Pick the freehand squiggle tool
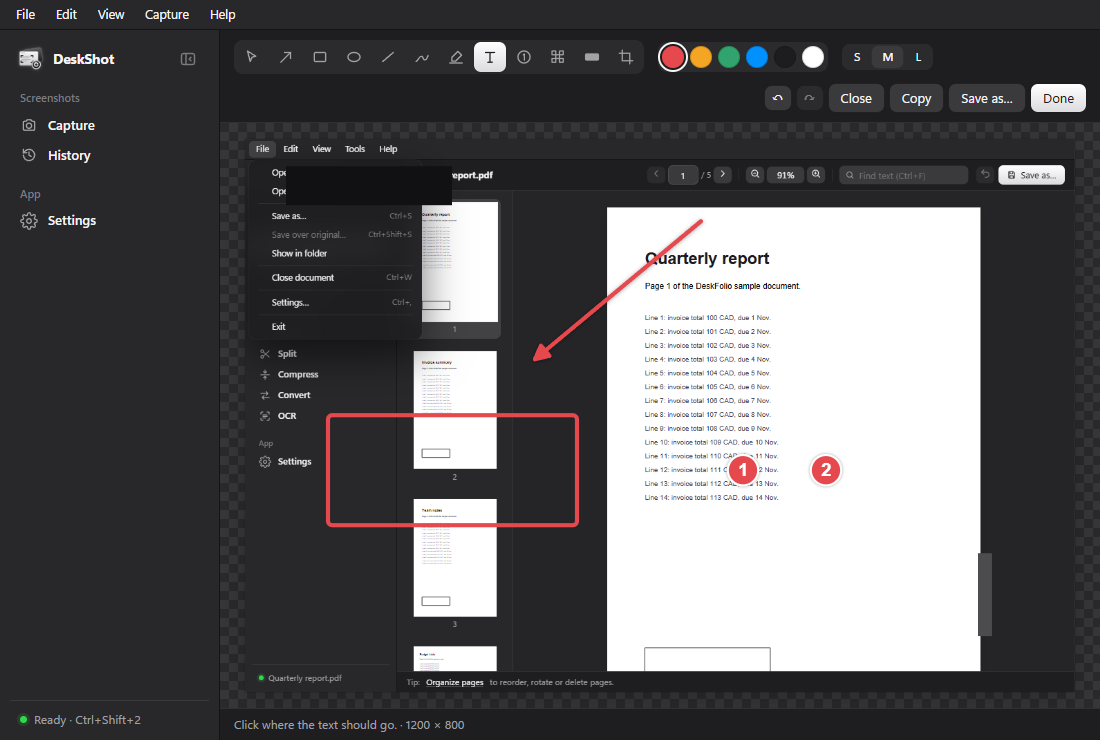 click(x=422, y=58)
